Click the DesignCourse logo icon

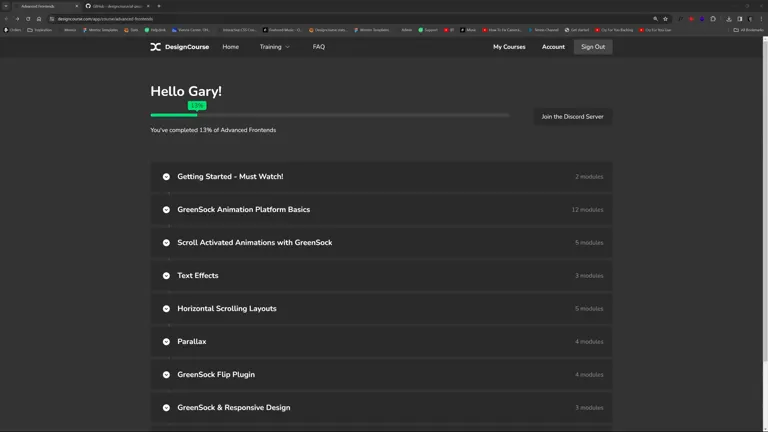coord(155,47)
